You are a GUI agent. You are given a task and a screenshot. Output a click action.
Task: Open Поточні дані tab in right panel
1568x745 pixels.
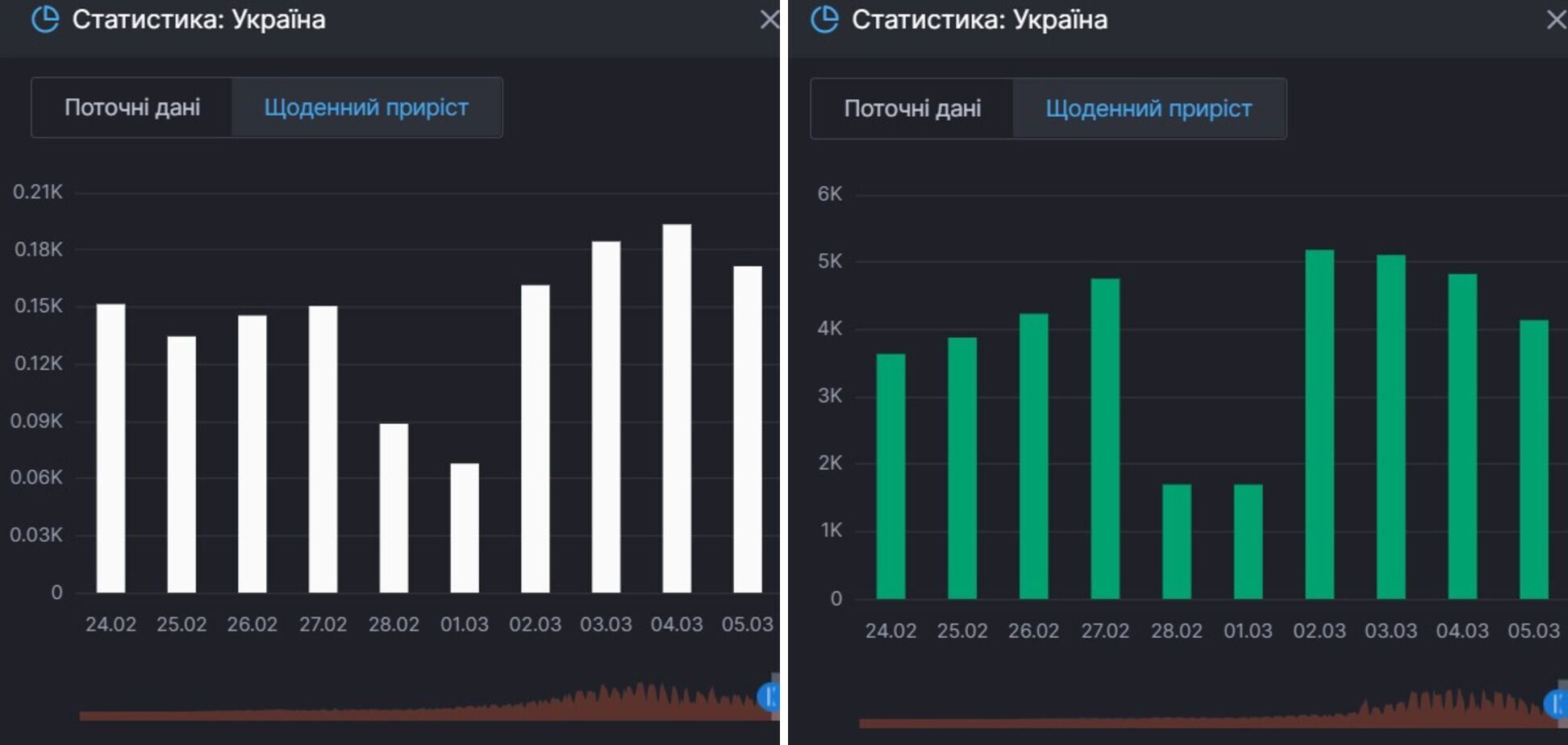(912, 109)
